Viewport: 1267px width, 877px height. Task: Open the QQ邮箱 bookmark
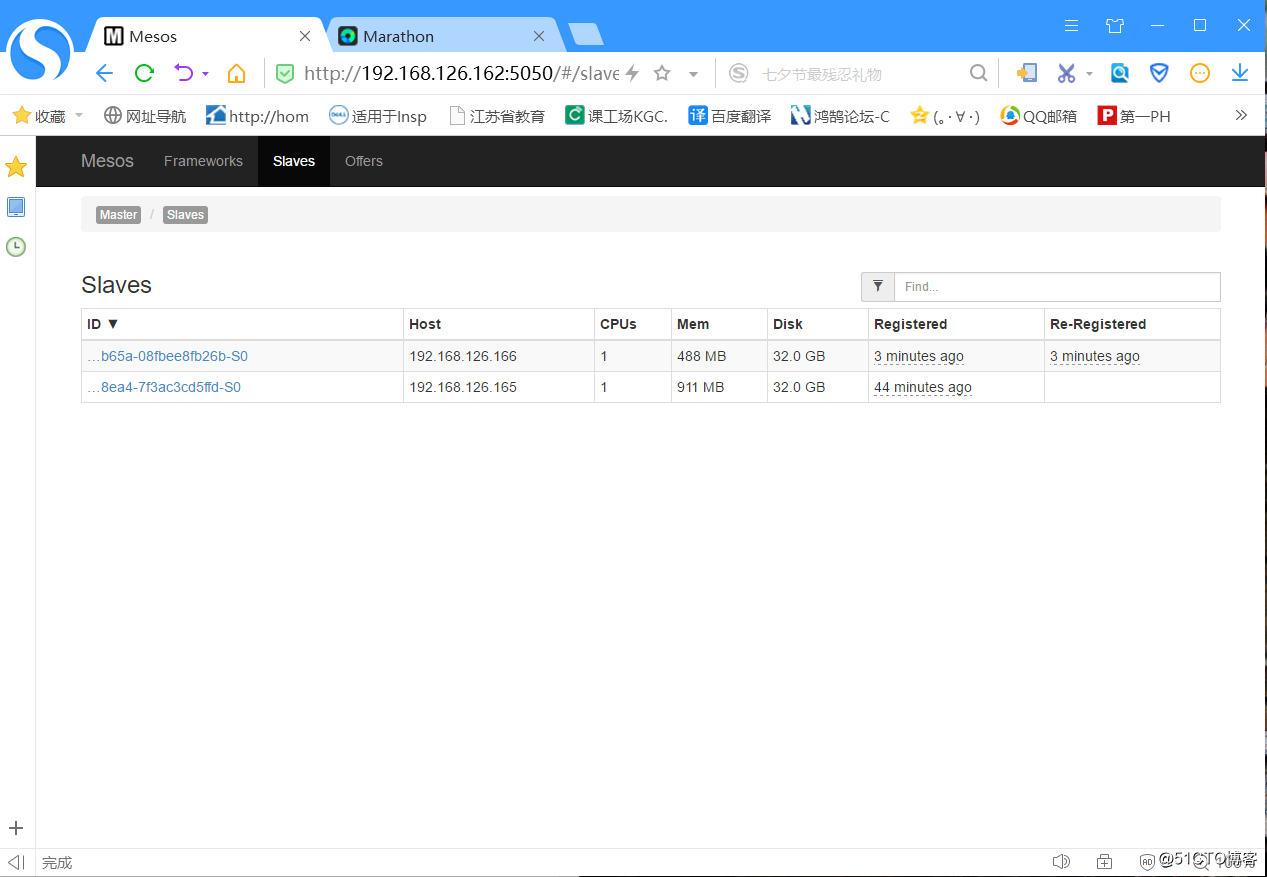click(x=1039, y=116)
